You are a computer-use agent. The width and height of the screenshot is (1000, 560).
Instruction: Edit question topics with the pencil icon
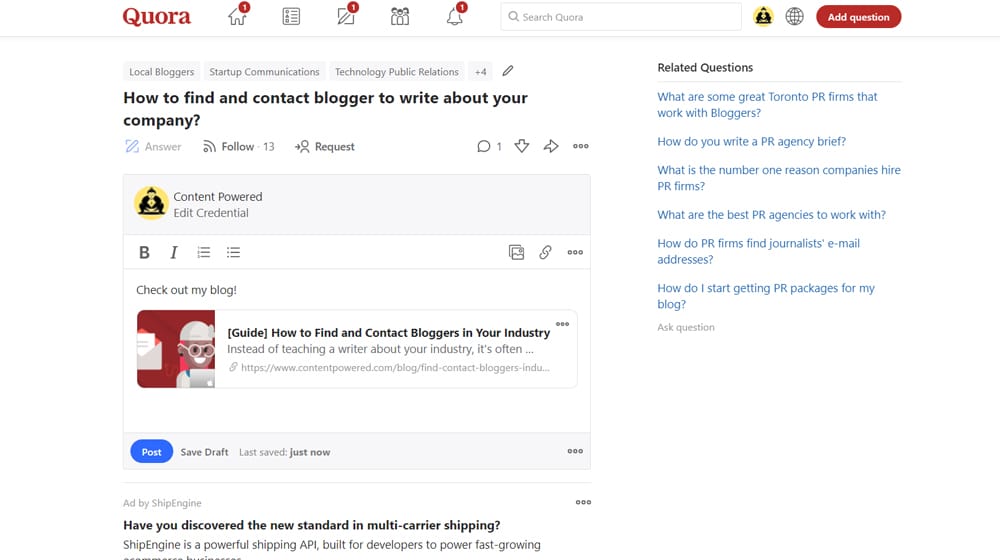(x=508, y=71)
